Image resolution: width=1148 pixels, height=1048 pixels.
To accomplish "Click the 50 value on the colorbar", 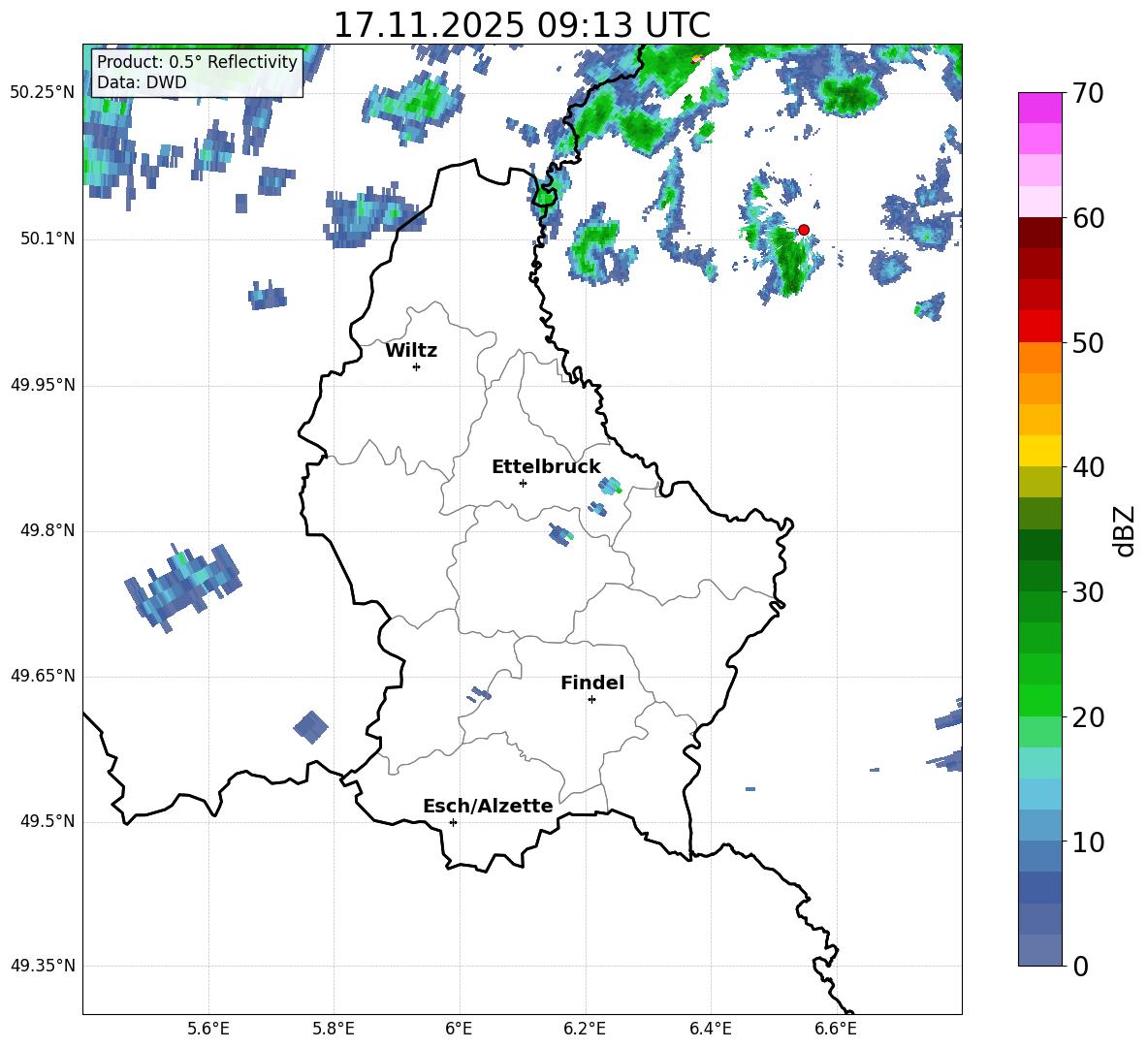I will [x=1087, y=342].
